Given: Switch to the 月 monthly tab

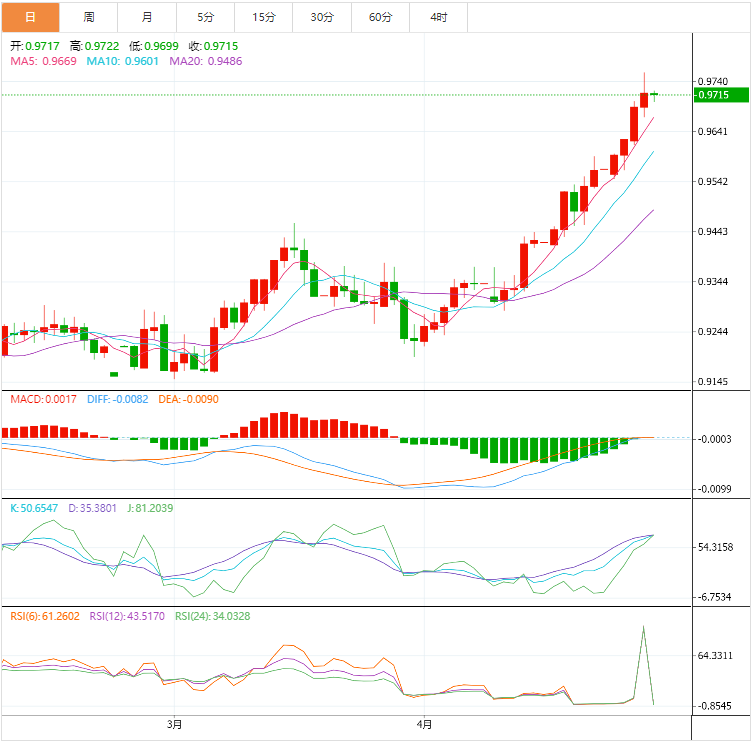Looking at the screenshot, I should (x=148, y=17).
